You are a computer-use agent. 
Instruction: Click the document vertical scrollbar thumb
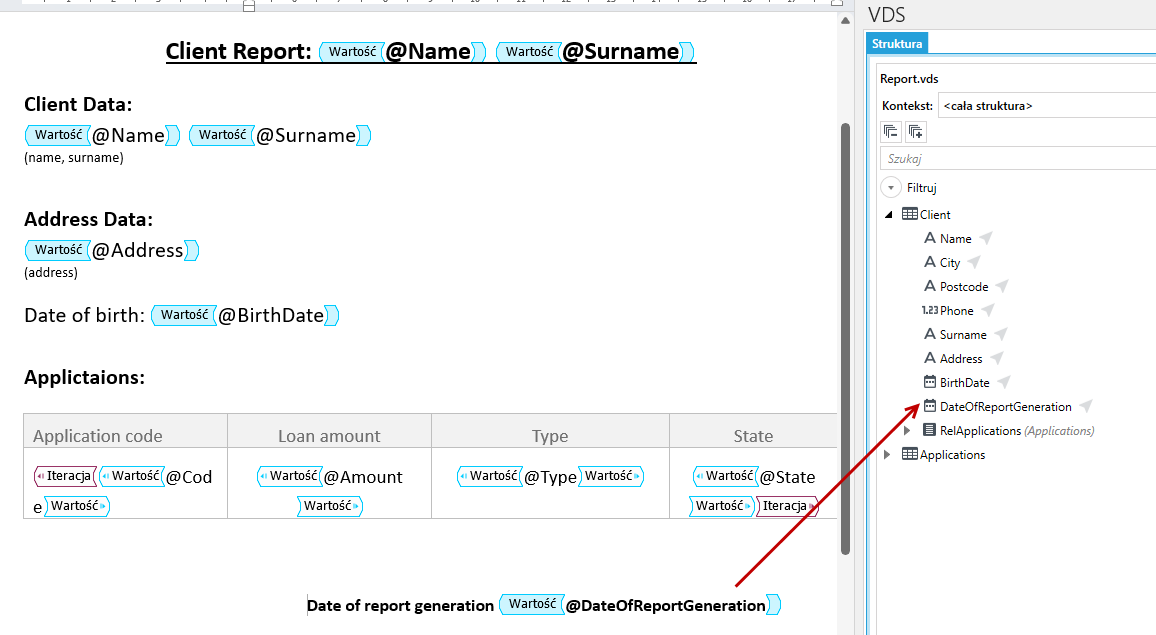[x=846, y=339]
